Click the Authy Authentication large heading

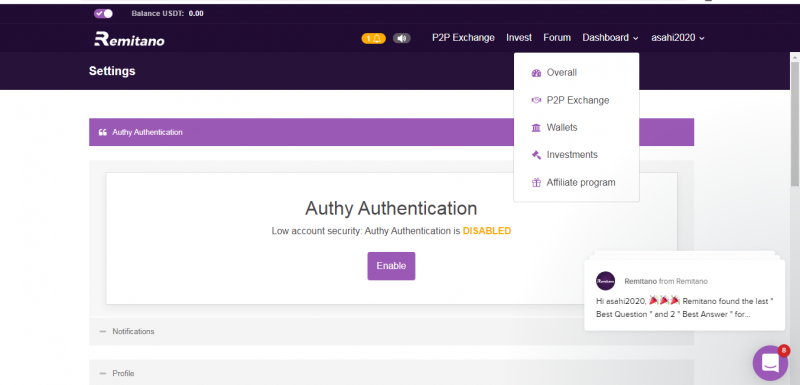pyautogui.click(x=391, y=208)
